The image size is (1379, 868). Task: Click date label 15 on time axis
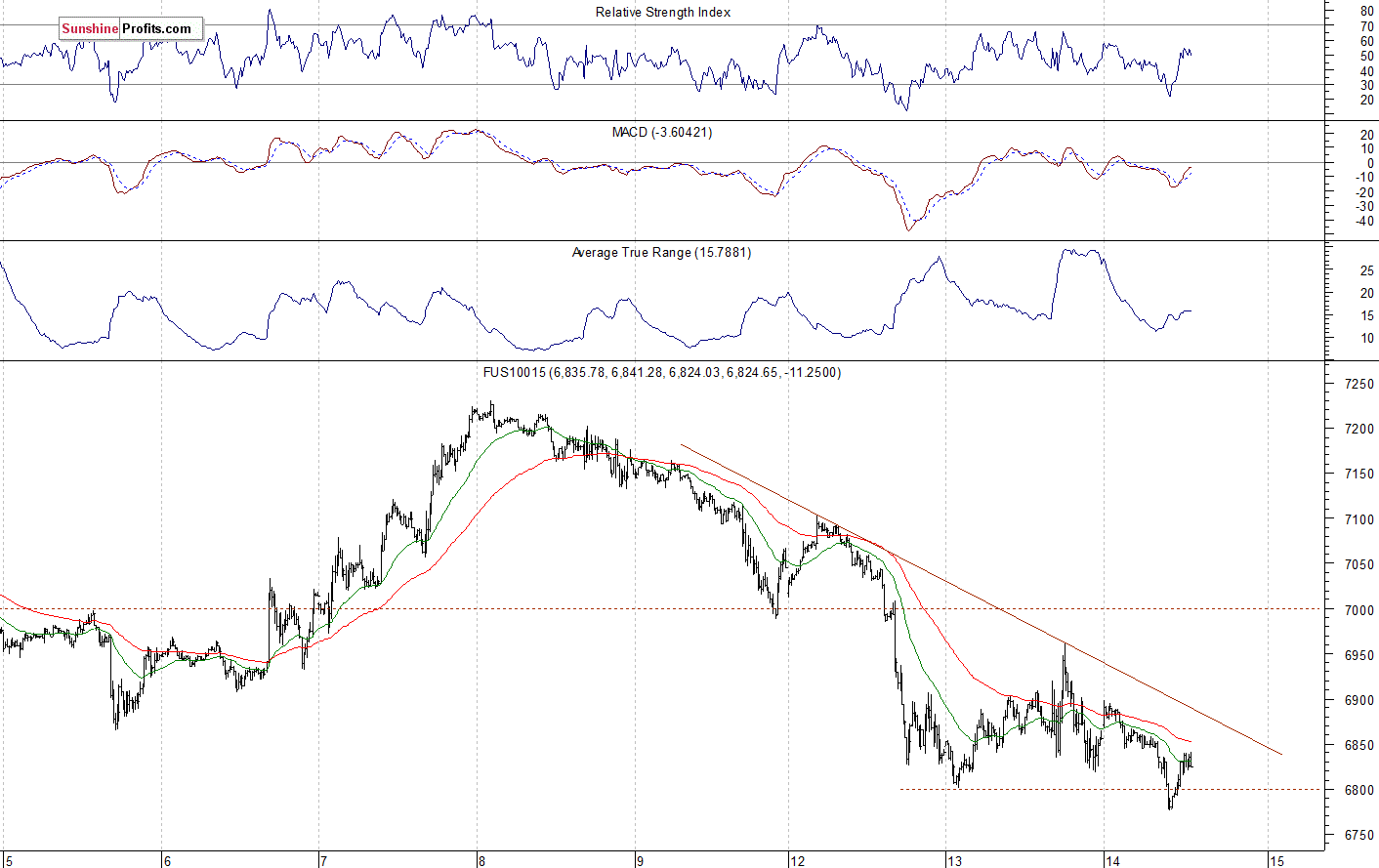[x=1276, y=860]
